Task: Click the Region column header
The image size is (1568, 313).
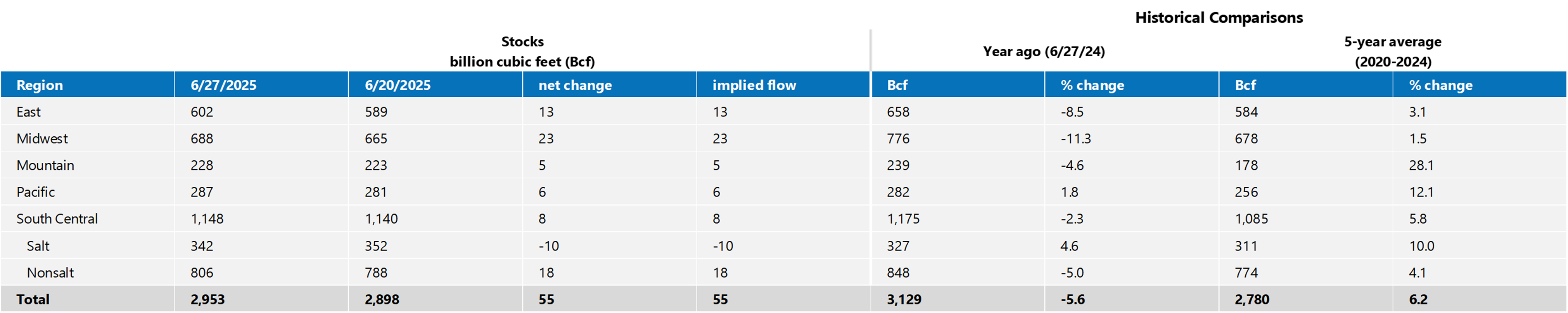Action: point(40,85)
